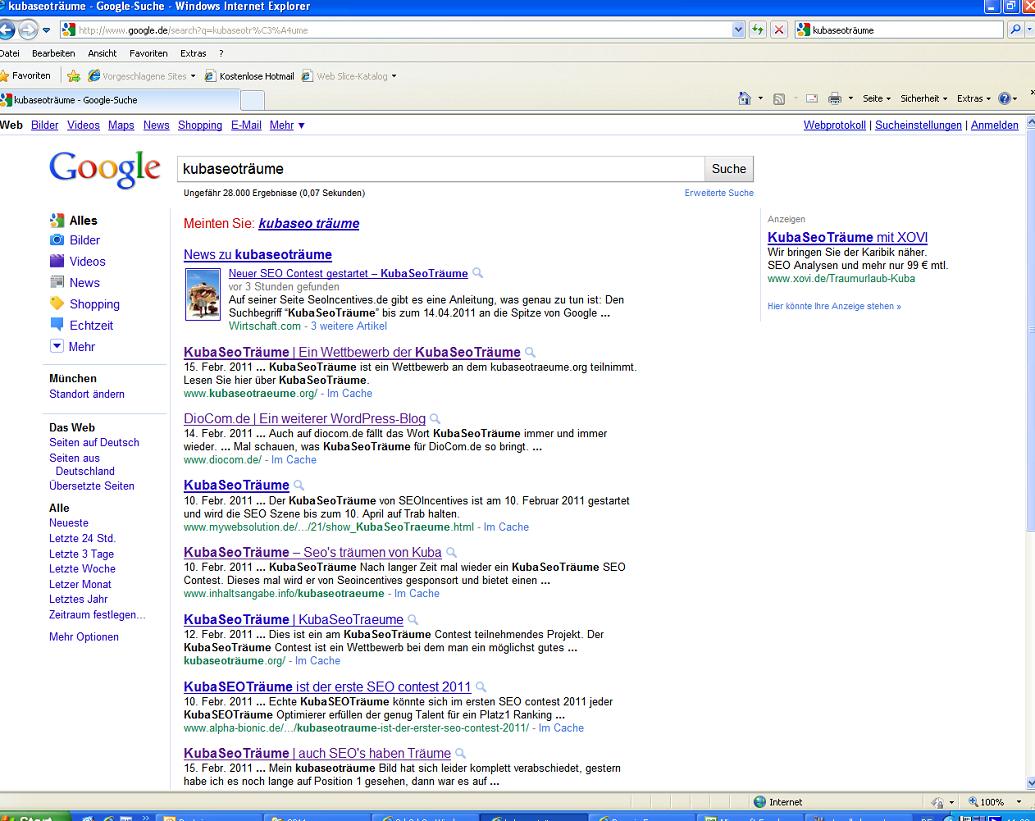Follow the 'kubaseo träume' suggestion link
Screen dimensions: 1035x821
[x=309, y=224]
